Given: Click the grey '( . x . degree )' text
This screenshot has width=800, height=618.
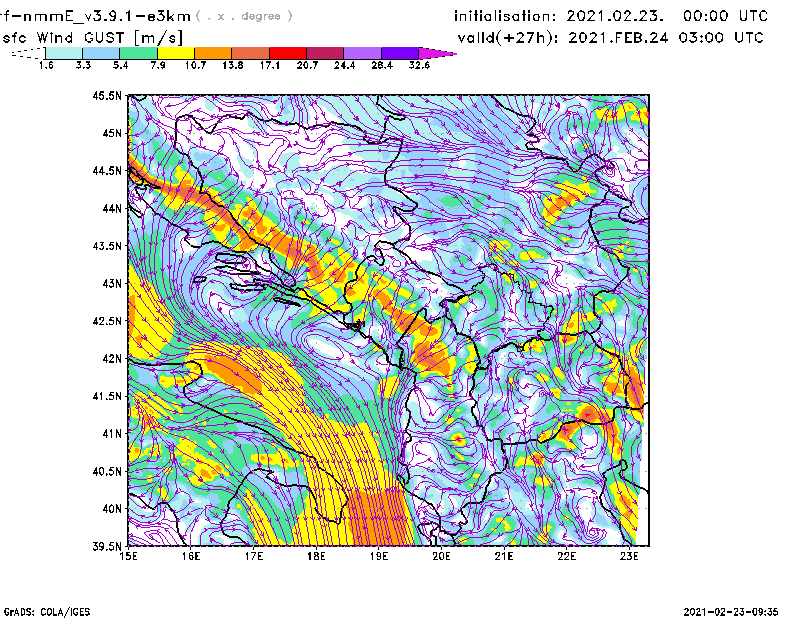Looking at the screenshot, I should (244, 16).
